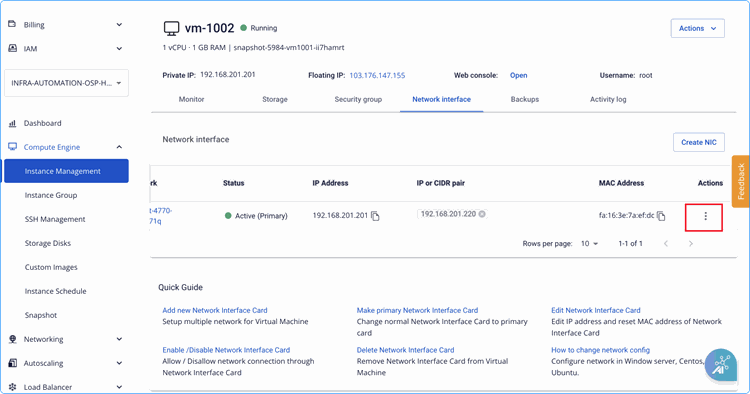750x394 pixels.
Task: Open Instance Group in sidebar
Action: tap(51, 195)
